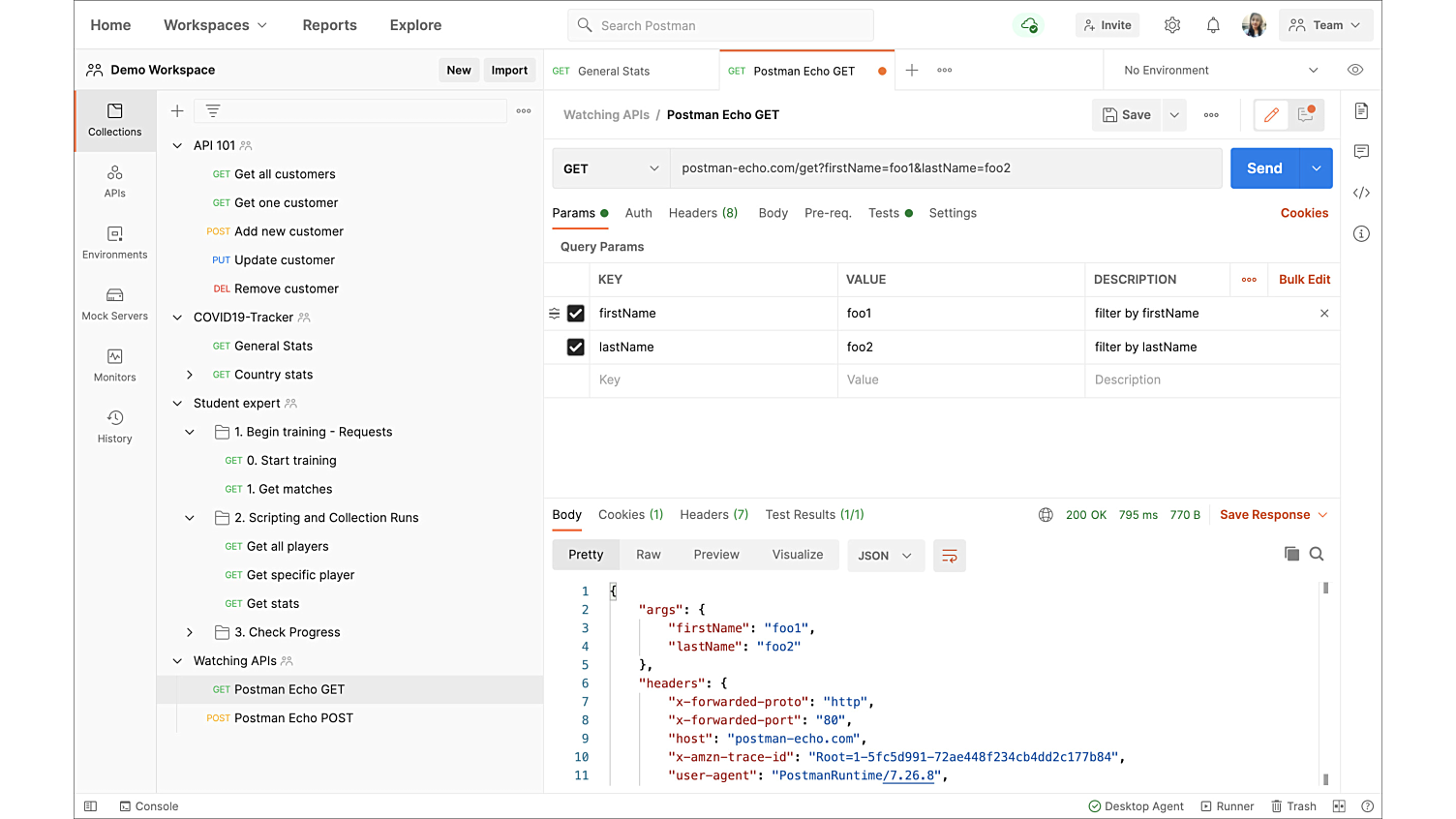This screenshot has width=1456, height=819.
Task: Uncheck the firstName query parameter
Action: pos(576,314)
